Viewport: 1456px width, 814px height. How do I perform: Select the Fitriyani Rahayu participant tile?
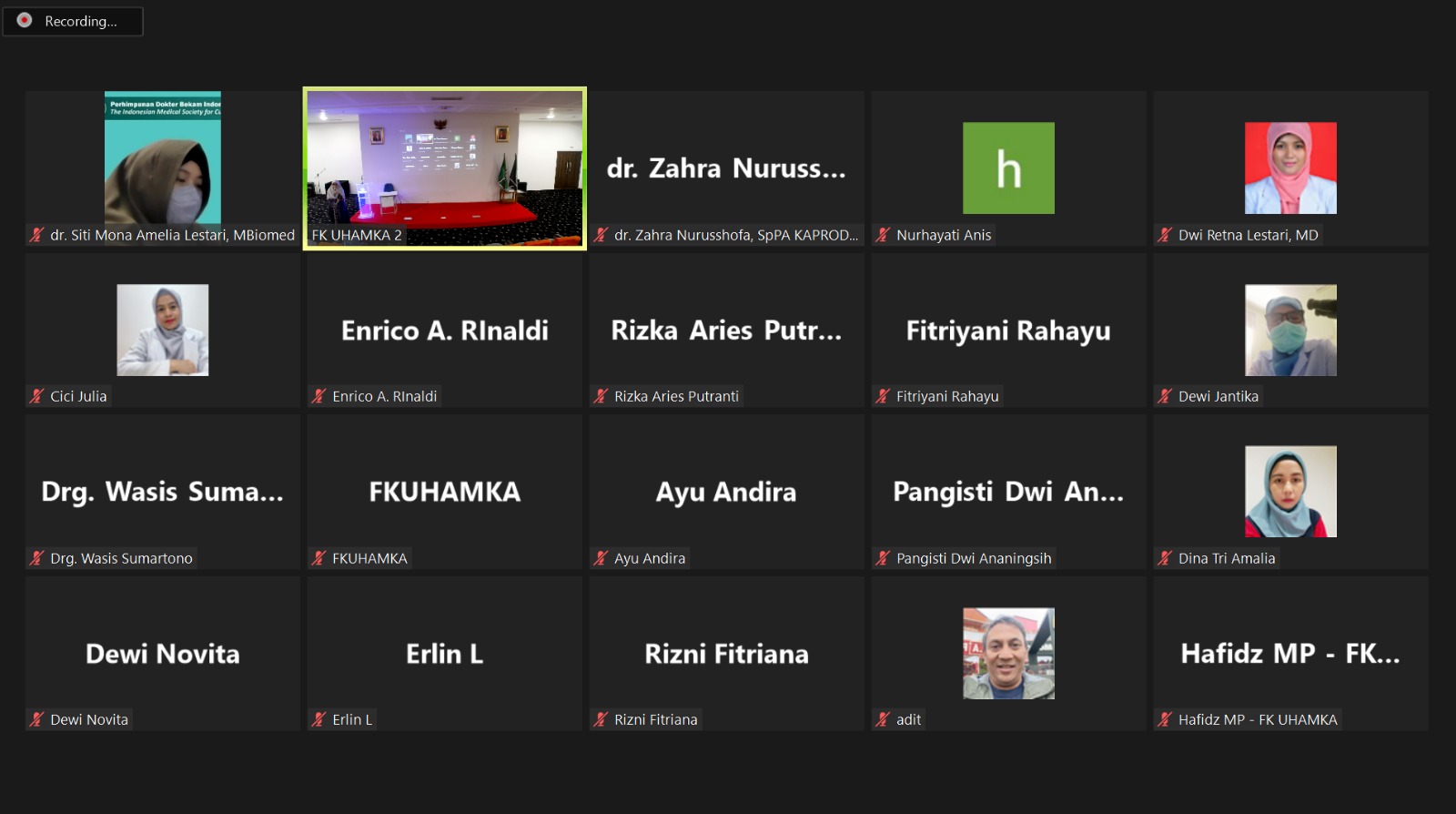[1008, 331]
